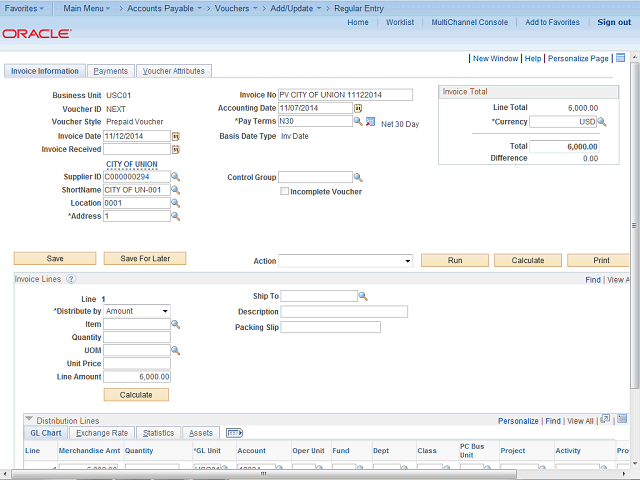Switch to the Exchange Rate tab
Screen dimensions: 640x480
[102, 433]
